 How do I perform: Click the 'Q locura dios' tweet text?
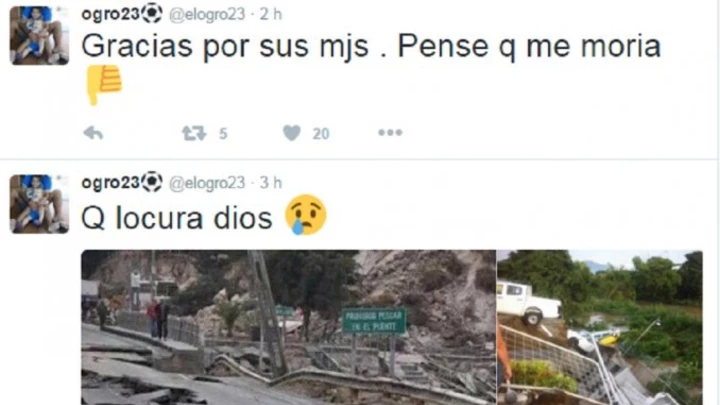pos(177,218)
